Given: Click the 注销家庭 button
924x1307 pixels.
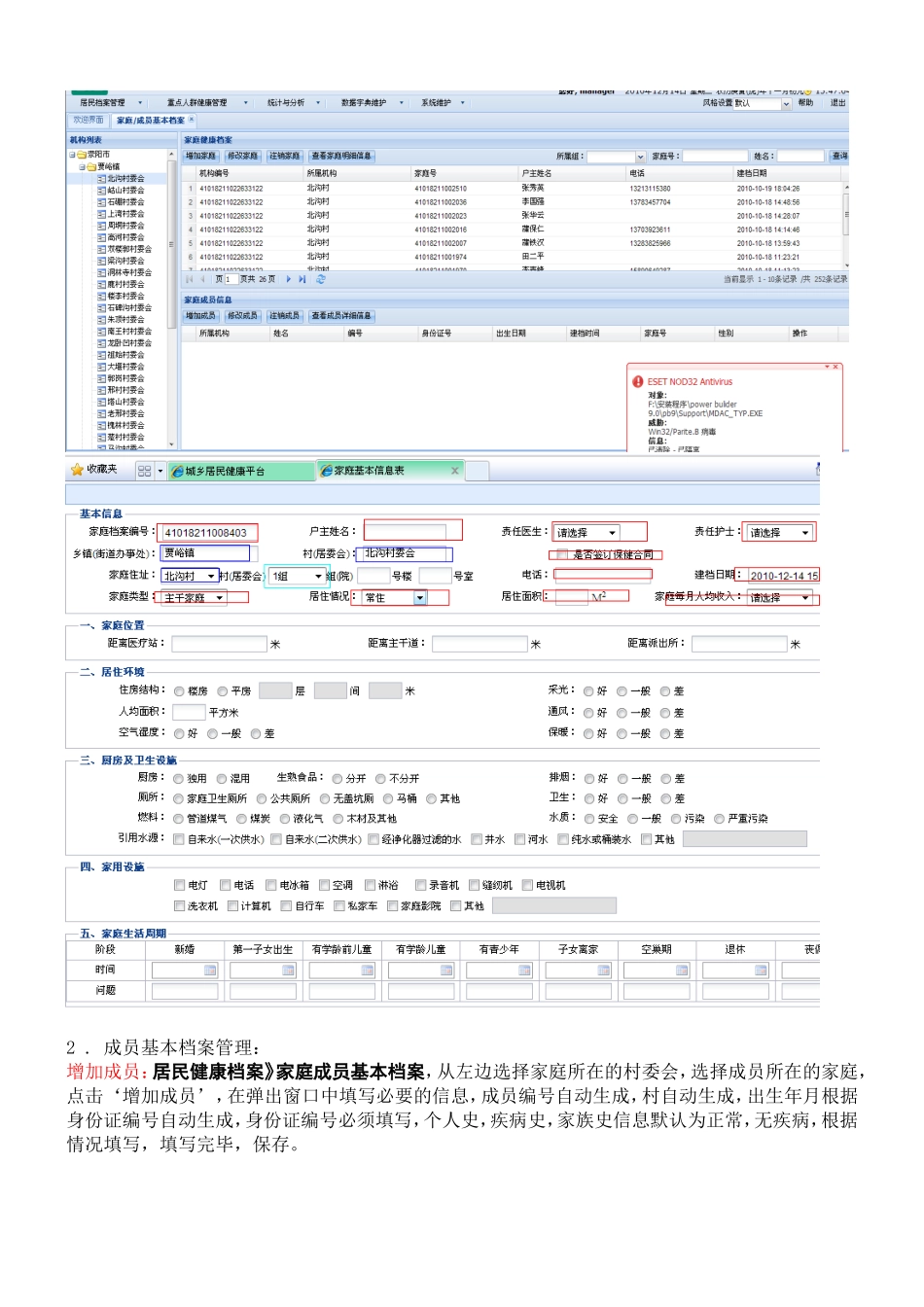Looking at the screenshot, I should tap(285, 156).
